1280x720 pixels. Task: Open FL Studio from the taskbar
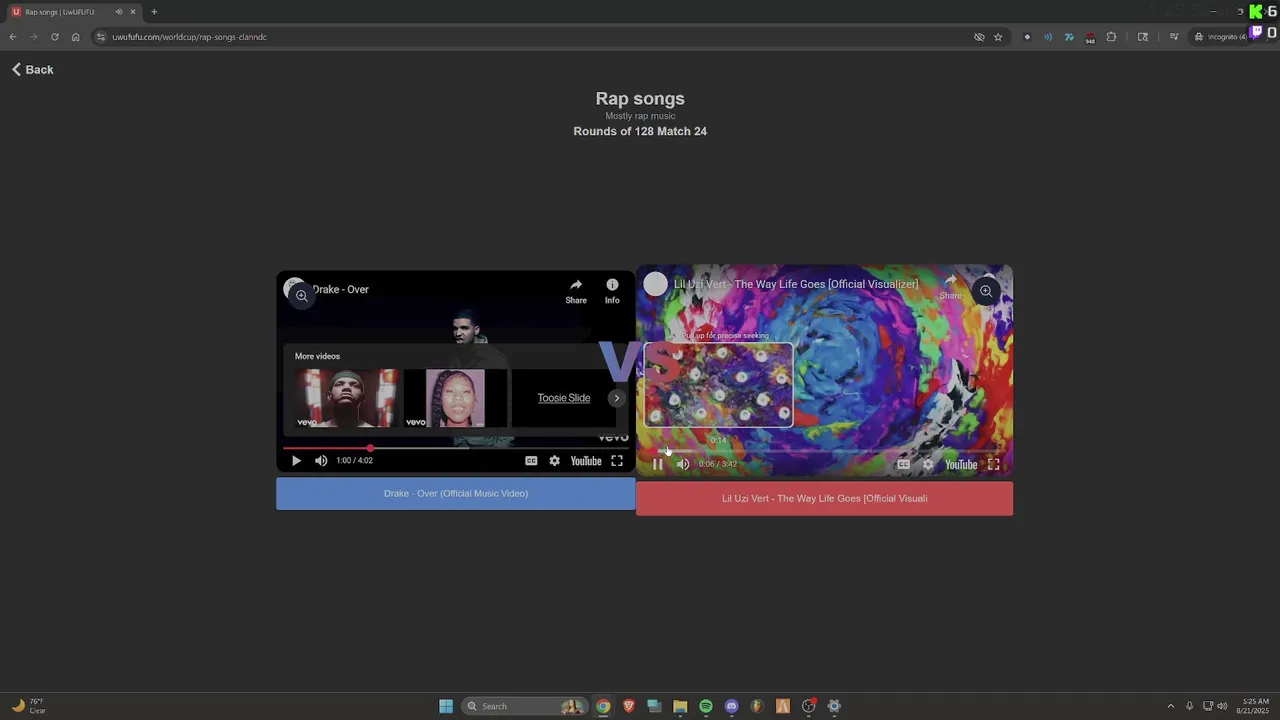tap(757, 706)
